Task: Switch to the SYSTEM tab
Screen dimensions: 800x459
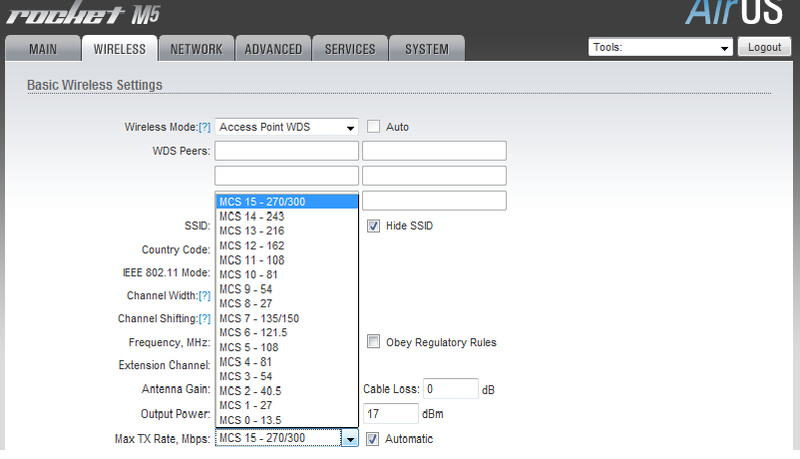Action: click(x=427, y=49)
